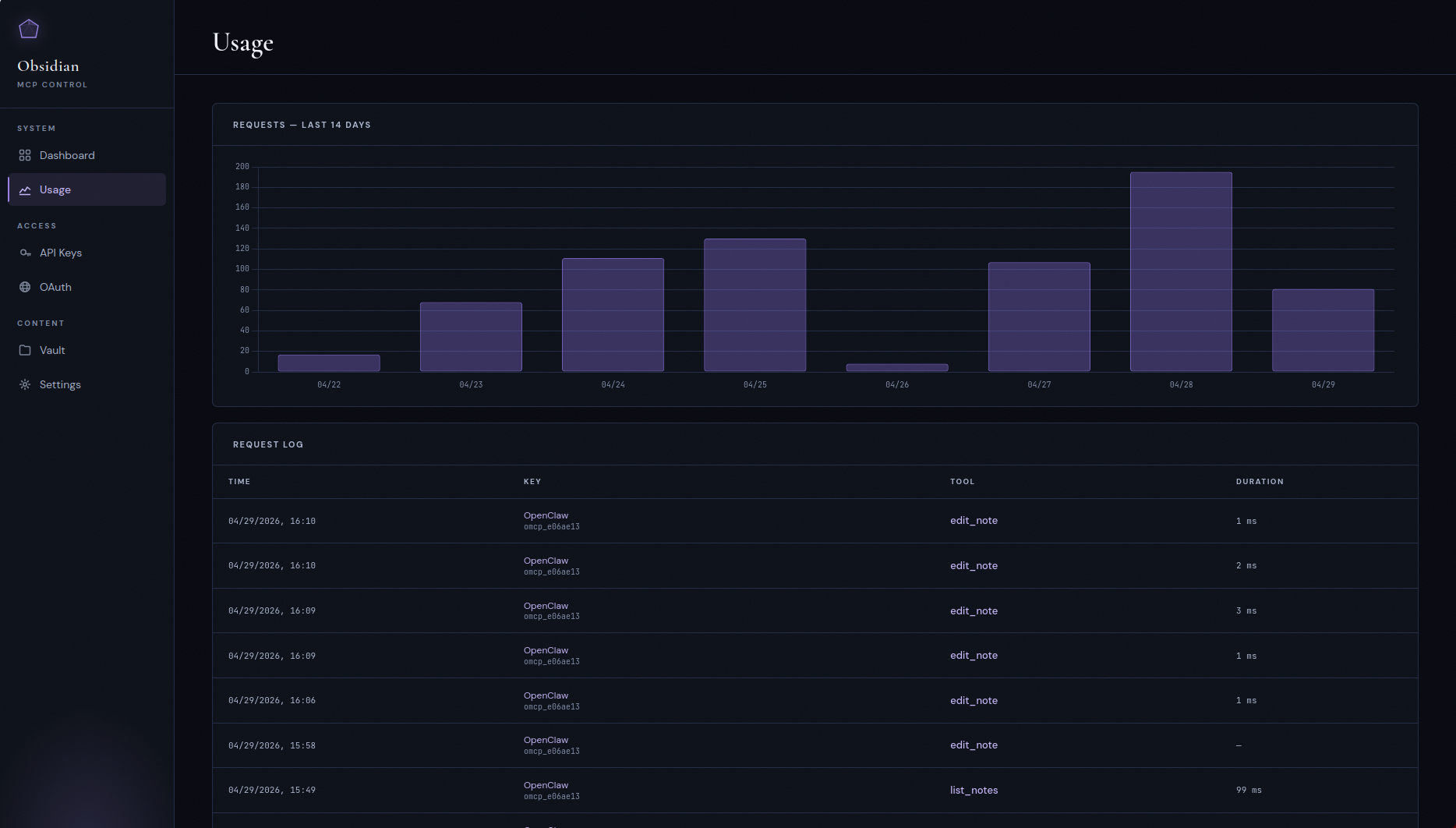Click the Usage chart icon in the sidebar
Viewport: 1456px width, 828px height.
[x=25, y=189]
